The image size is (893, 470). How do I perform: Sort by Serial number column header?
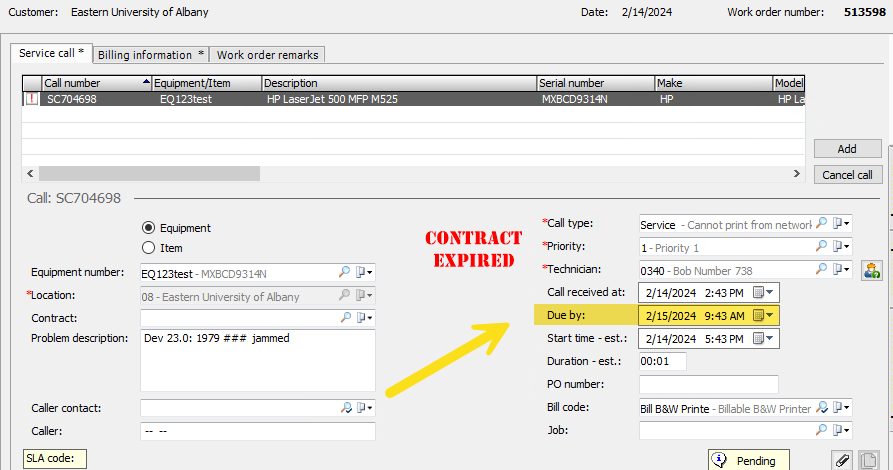coord(596,83)
